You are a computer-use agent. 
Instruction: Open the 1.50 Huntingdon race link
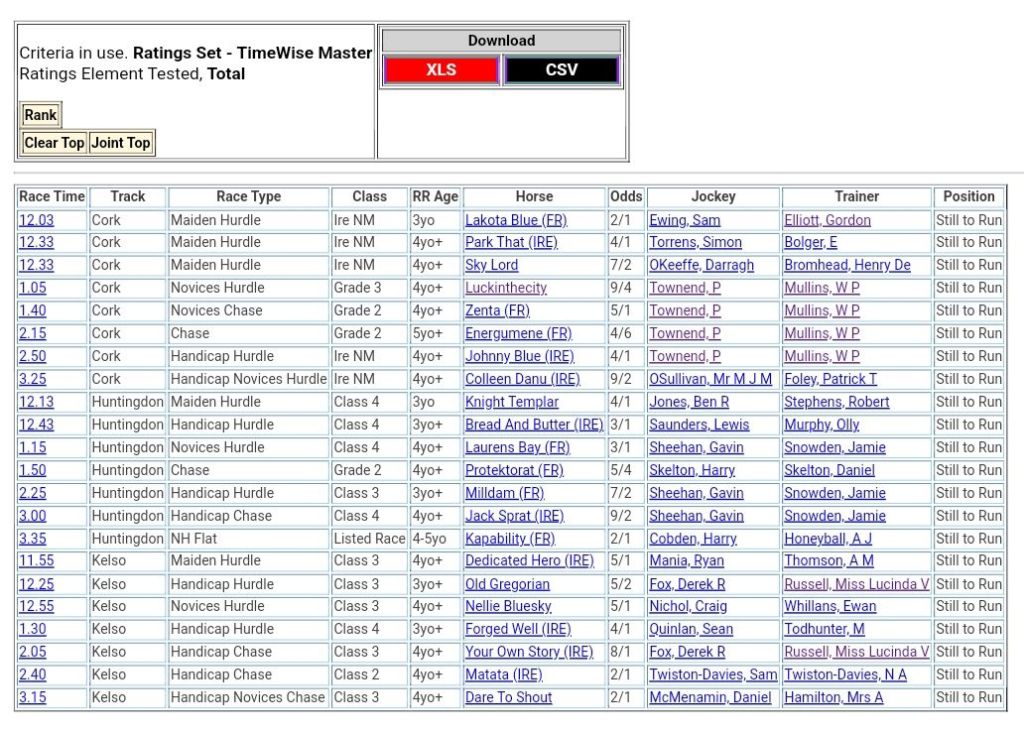(x=32, y=470)
